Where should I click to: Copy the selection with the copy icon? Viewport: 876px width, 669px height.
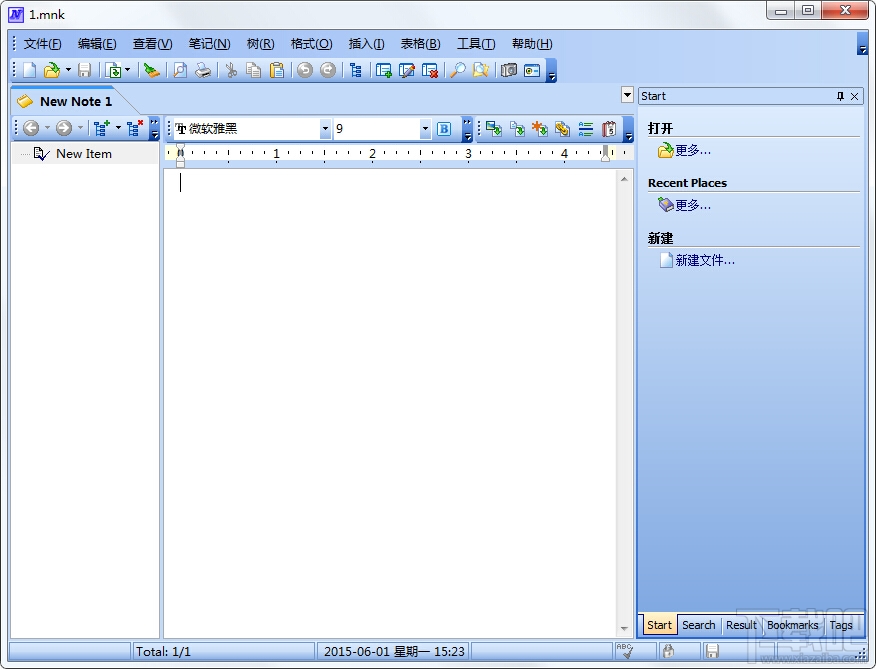coord(254,70)
